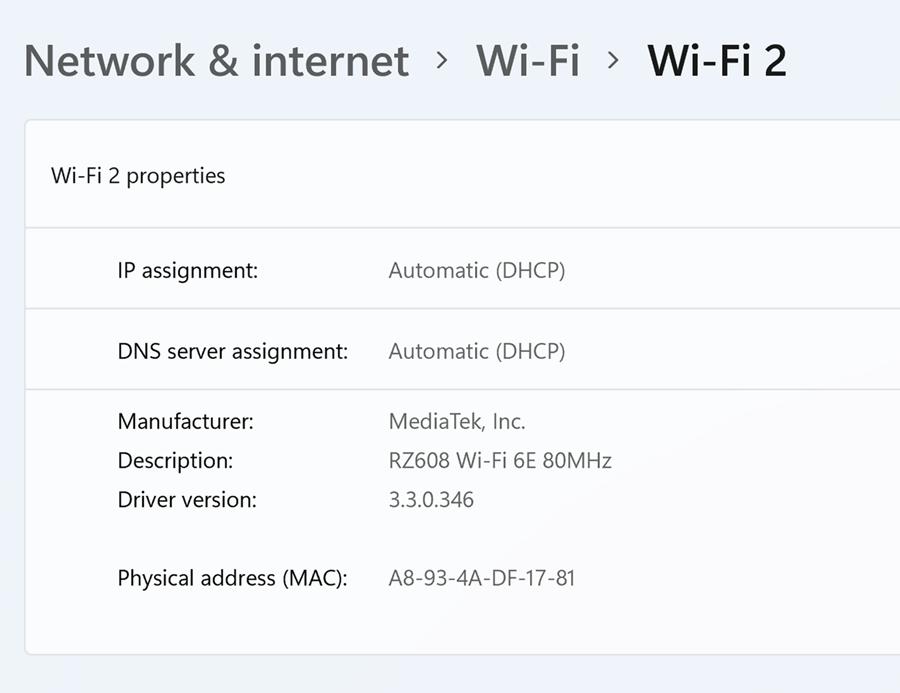
Task: Select Automatic (DHCP) next to IP assignment
Action: click(x=477, y=270)
